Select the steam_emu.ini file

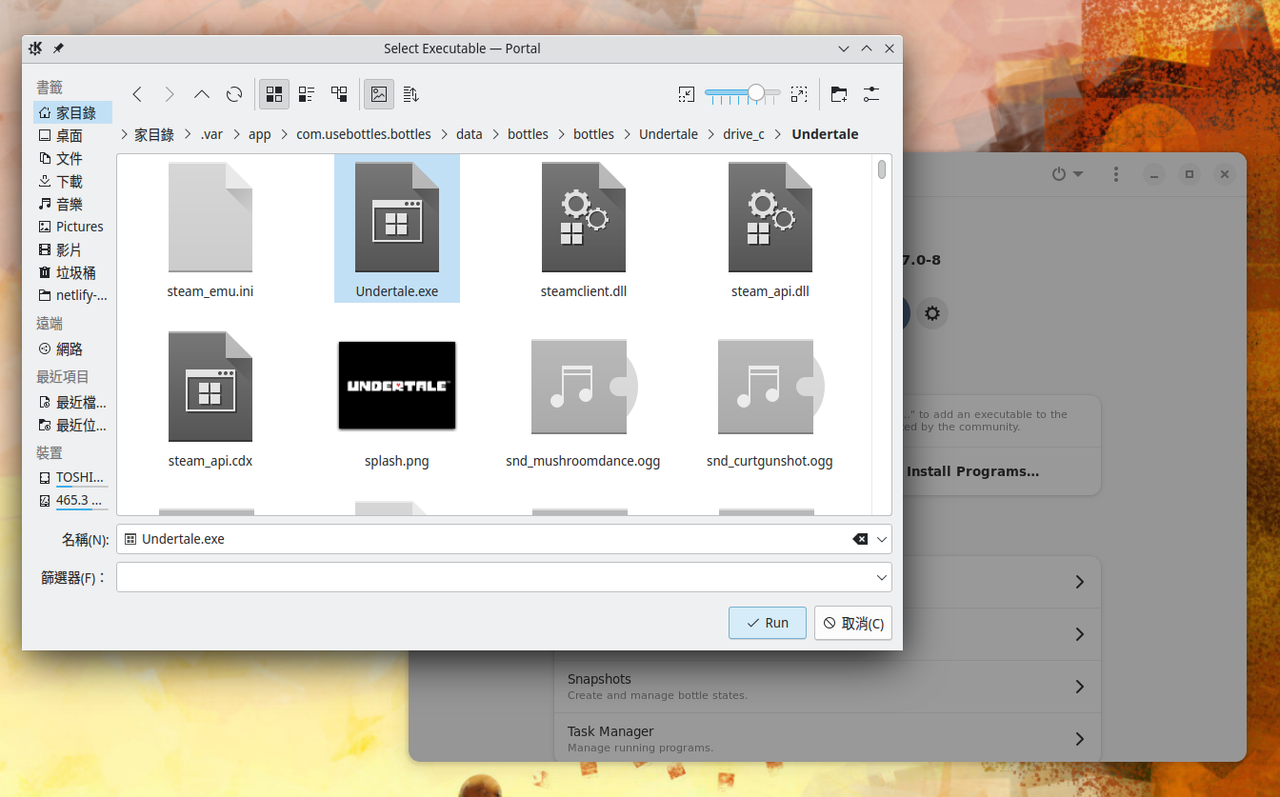(210, 230)
